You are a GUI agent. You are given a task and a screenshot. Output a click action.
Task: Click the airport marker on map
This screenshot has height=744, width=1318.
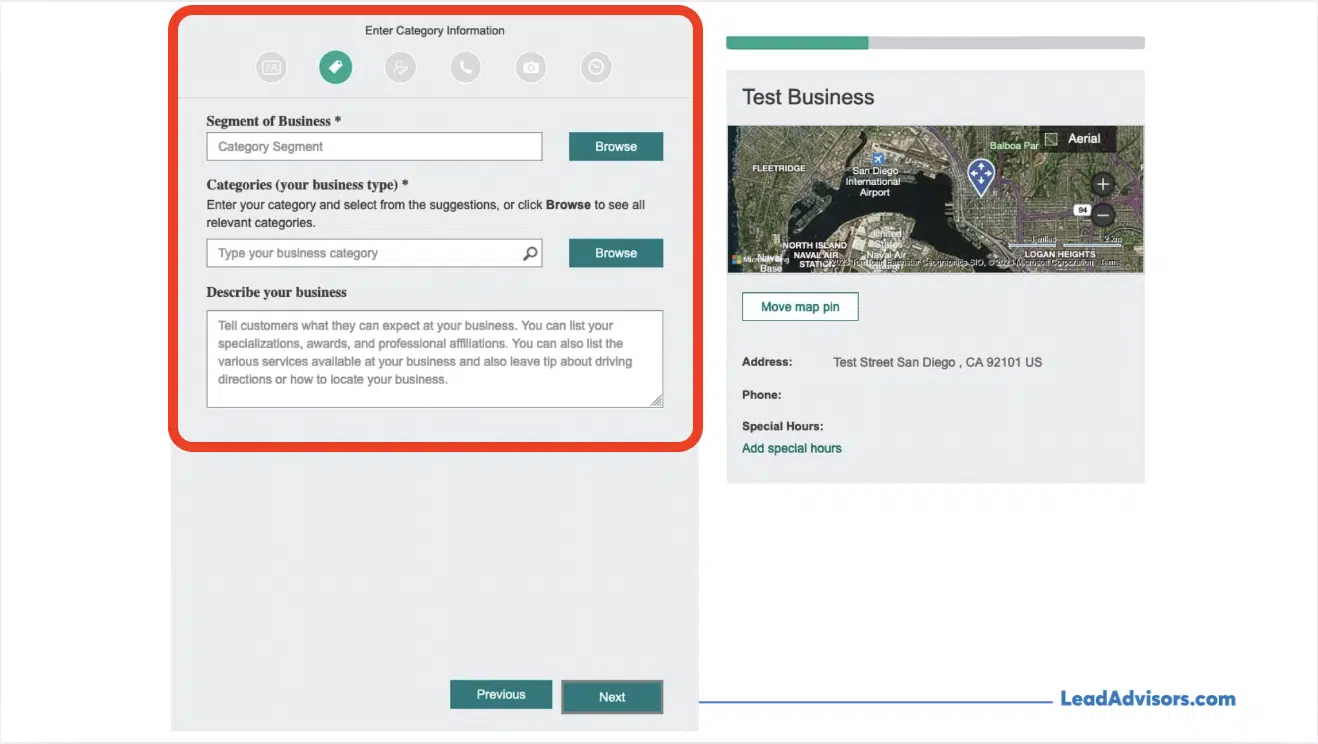click(x=878, y=159)
